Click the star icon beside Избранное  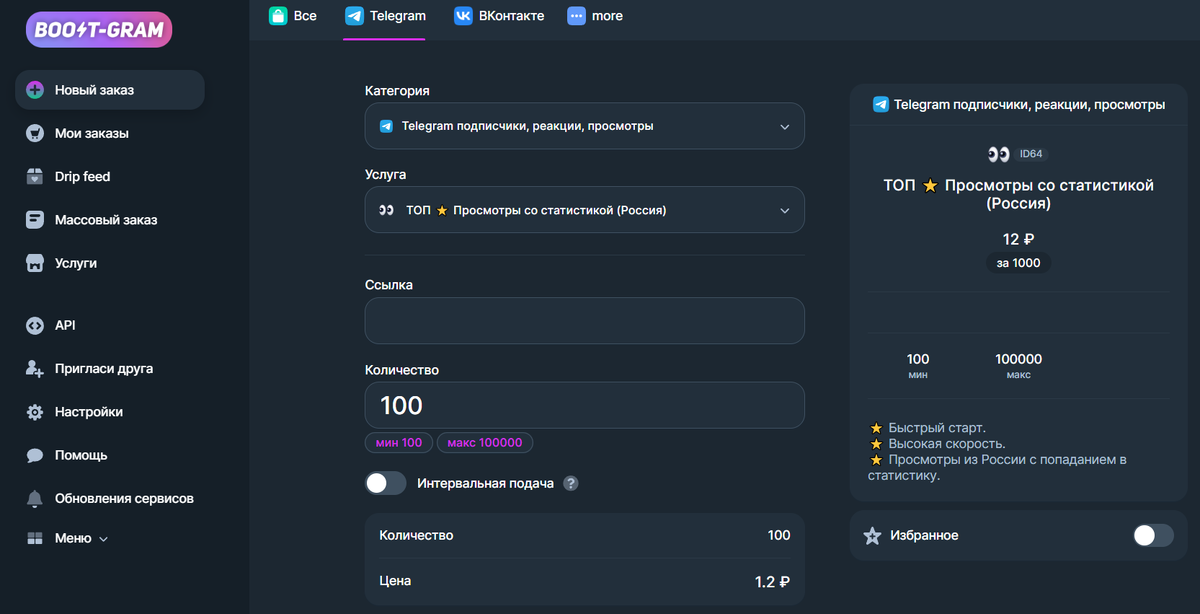pos(872,536)
